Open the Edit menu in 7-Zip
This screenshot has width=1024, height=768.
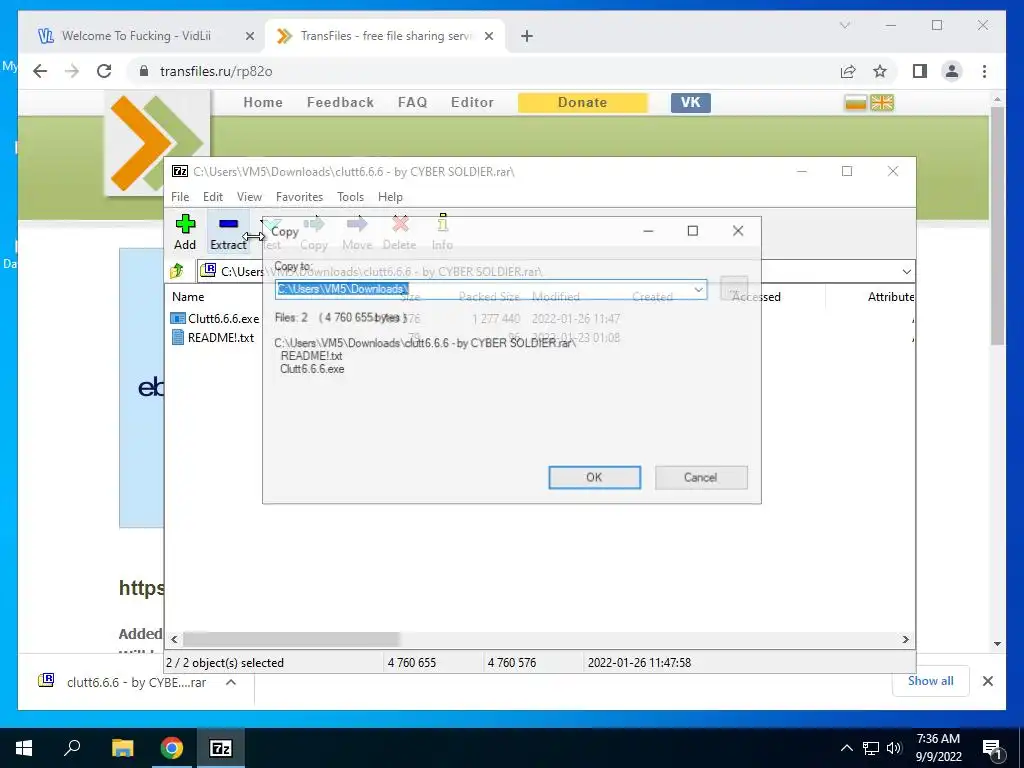click(x=212, y=197)
